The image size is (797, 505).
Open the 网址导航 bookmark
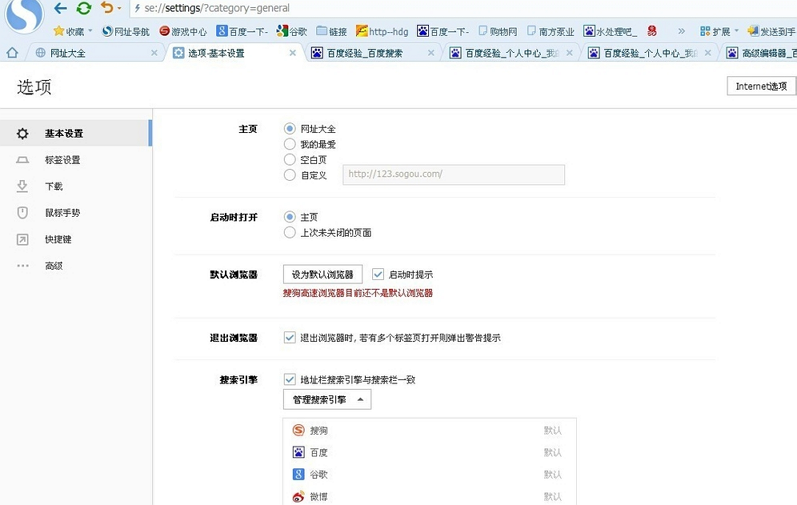[126, 31]
